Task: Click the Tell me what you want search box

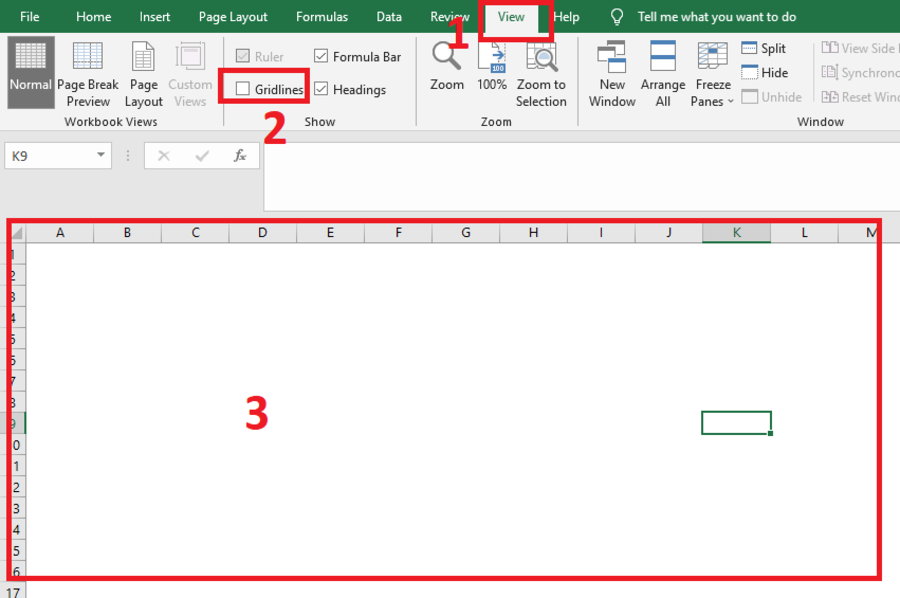Action: (x=716, y=17)
